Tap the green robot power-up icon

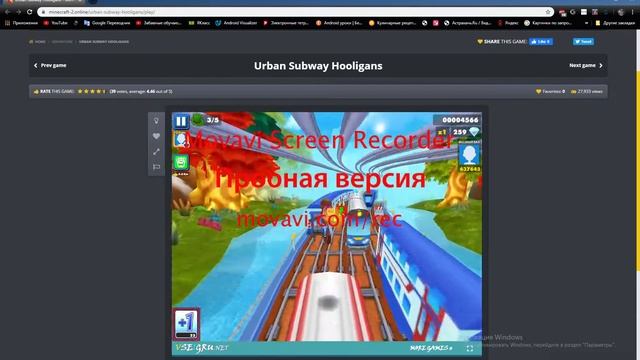pyautogui.click(x=181, y=162)
